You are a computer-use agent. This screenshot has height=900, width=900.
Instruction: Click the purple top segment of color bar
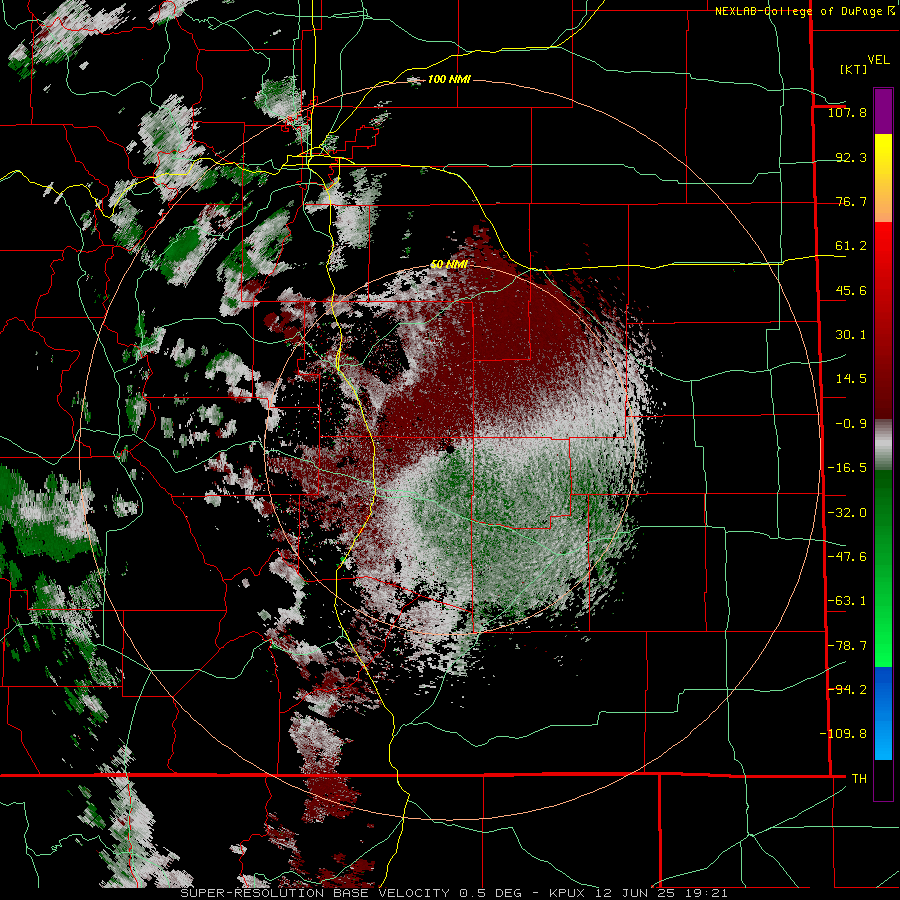(883, 111)
